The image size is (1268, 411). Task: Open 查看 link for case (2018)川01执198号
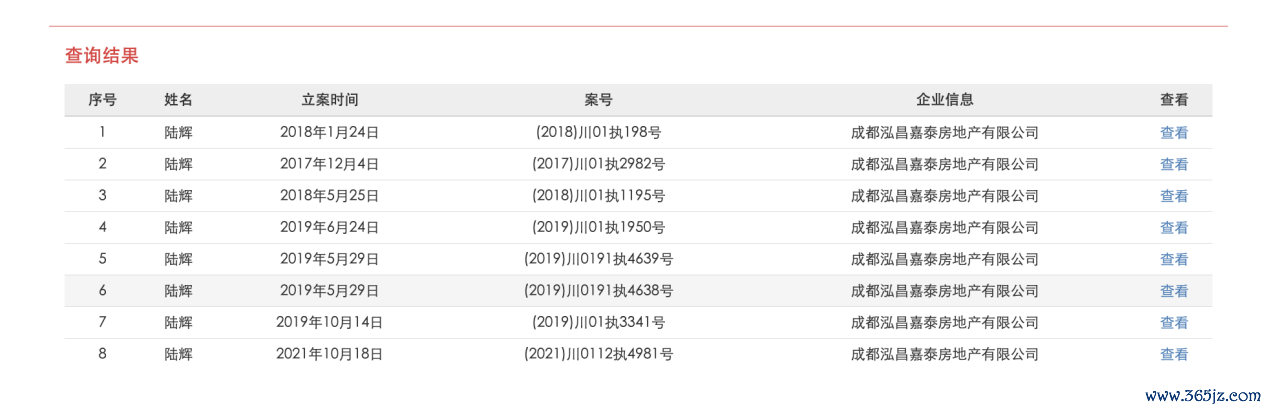click(x=1173, y=133)
